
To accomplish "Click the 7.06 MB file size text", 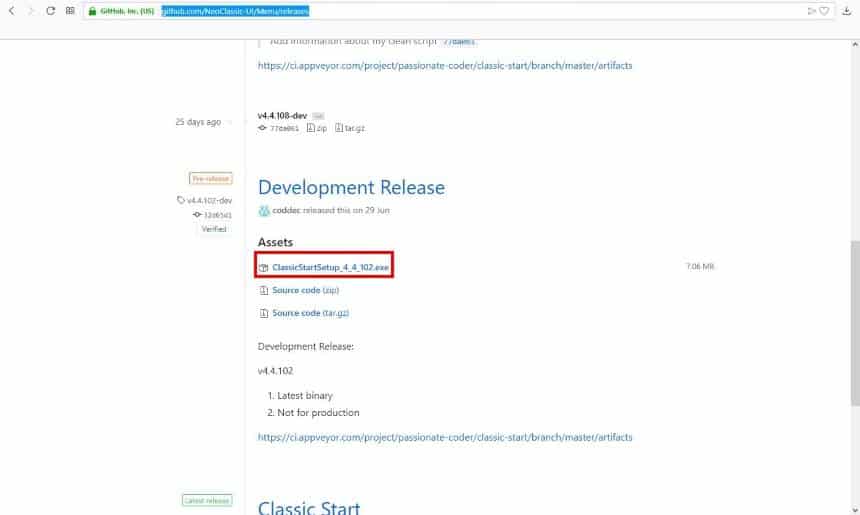I will coord(700,267).
